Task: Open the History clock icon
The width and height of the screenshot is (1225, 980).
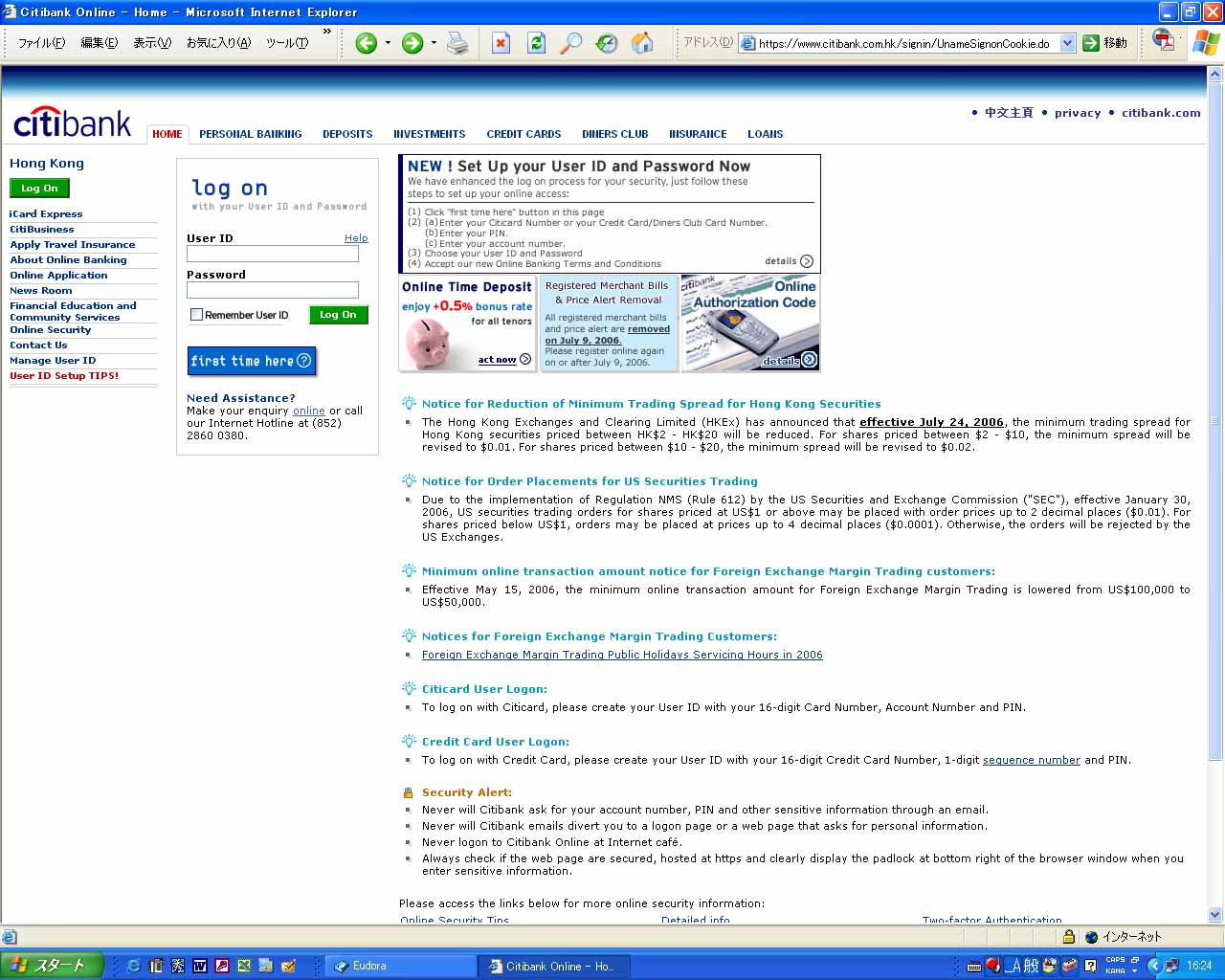Action: pos(606,43)
